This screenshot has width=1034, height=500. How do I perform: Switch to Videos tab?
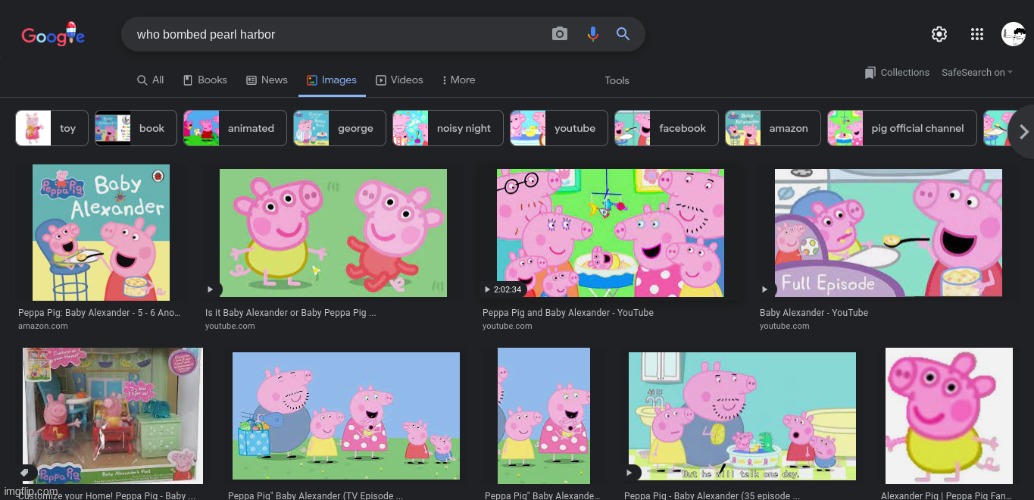coord(400,80)
